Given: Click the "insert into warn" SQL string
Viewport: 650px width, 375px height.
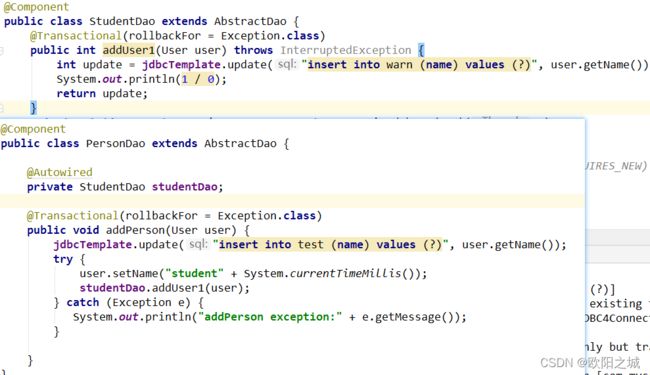Looking at the screenshot, I should (419, 65).
